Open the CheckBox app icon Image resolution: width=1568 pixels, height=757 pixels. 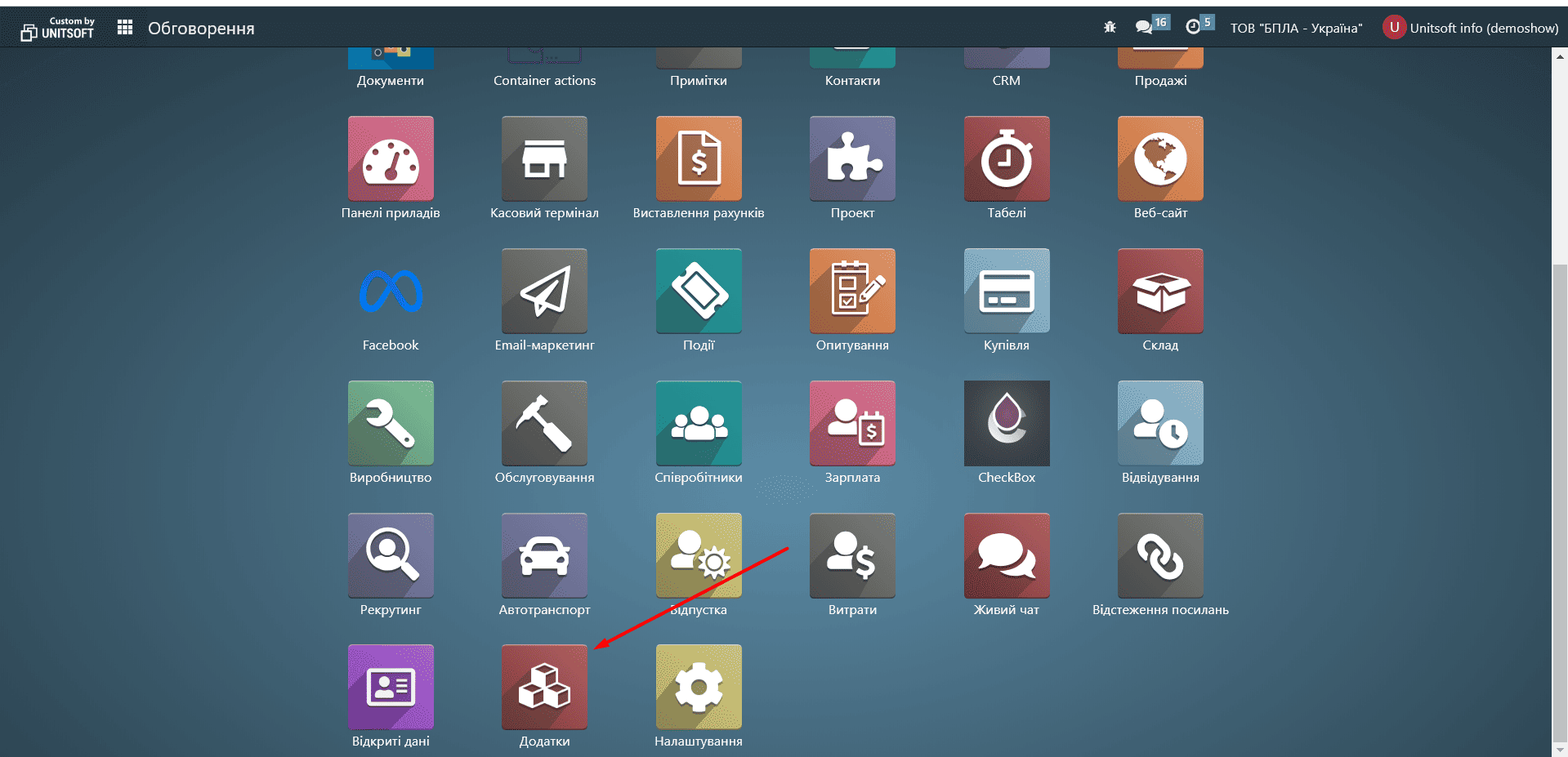[x=1006, y=423]
